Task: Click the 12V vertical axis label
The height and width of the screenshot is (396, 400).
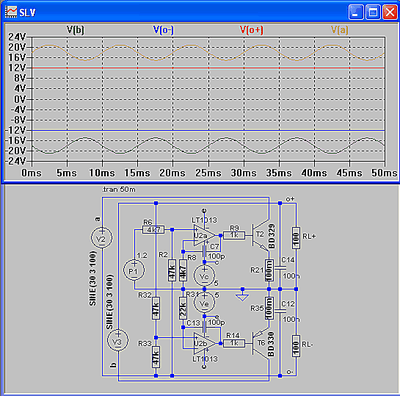Action: coord(17,68)
